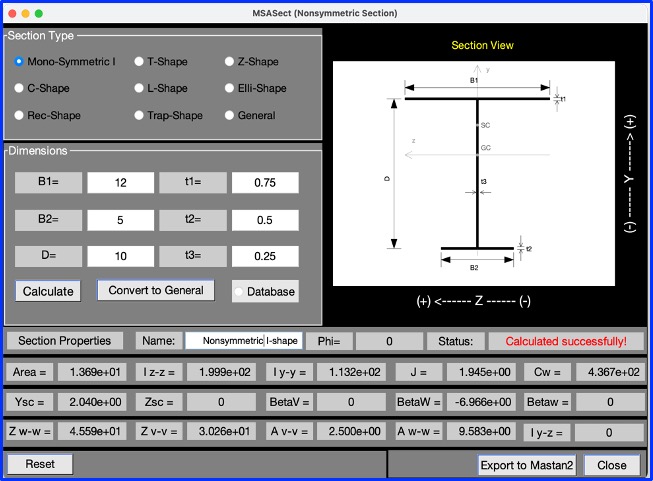Click the section Name text field
The width and height of the screenshot is (653, 481).
pos(243,341)
